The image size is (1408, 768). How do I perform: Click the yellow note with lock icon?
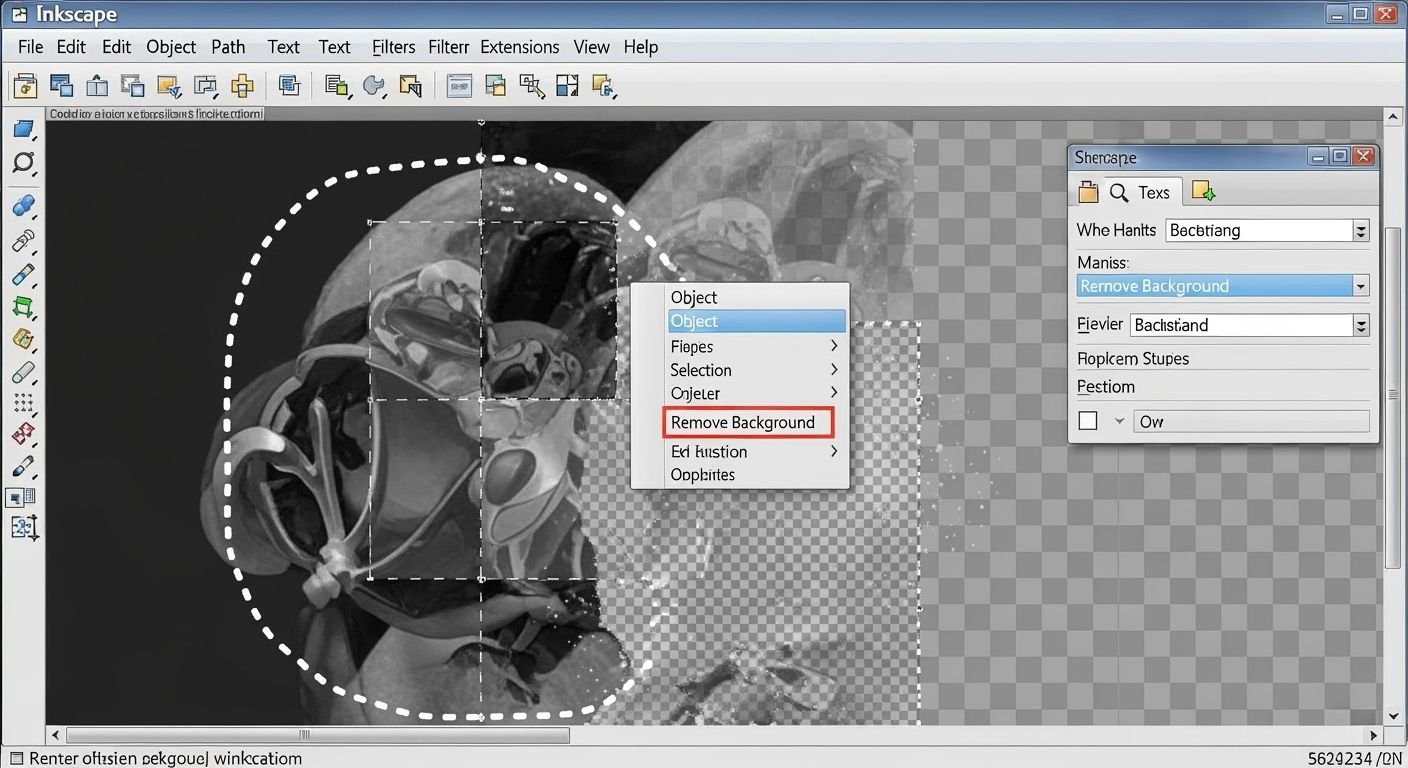[x=602, y=86]
